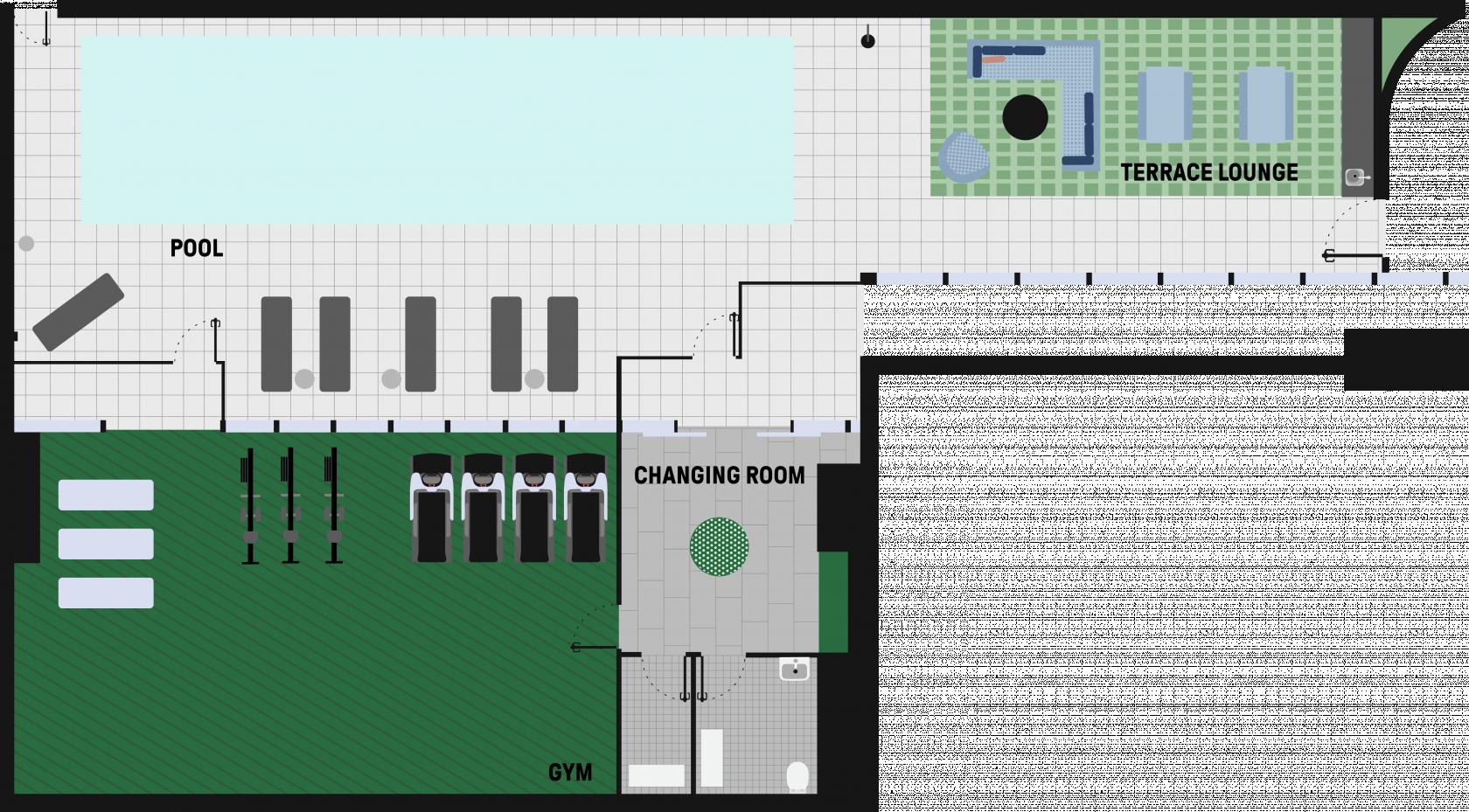Select the rightmost treadmill in the gym
Image resolution: width=1469 pixels, height=812 pixels.
587,507
